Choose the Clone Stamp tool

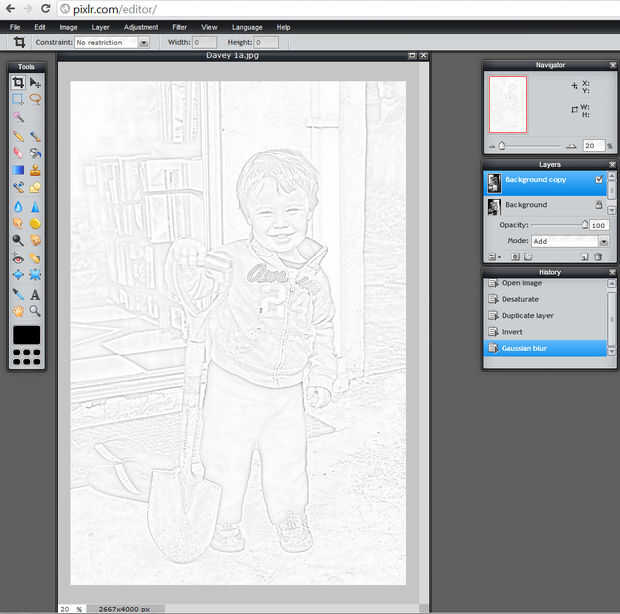point(35,170)
